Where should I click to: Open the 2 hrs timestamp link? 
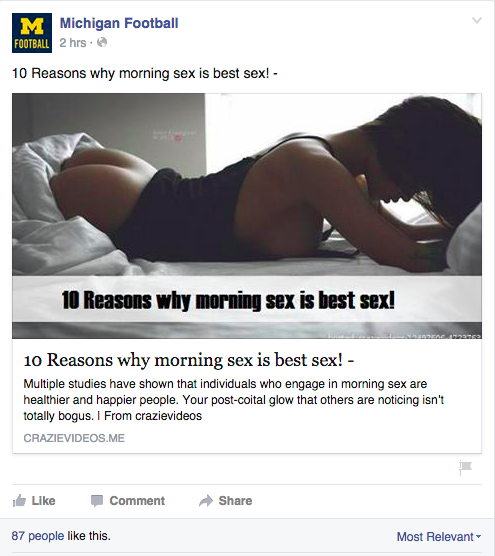tap(73, 43)
